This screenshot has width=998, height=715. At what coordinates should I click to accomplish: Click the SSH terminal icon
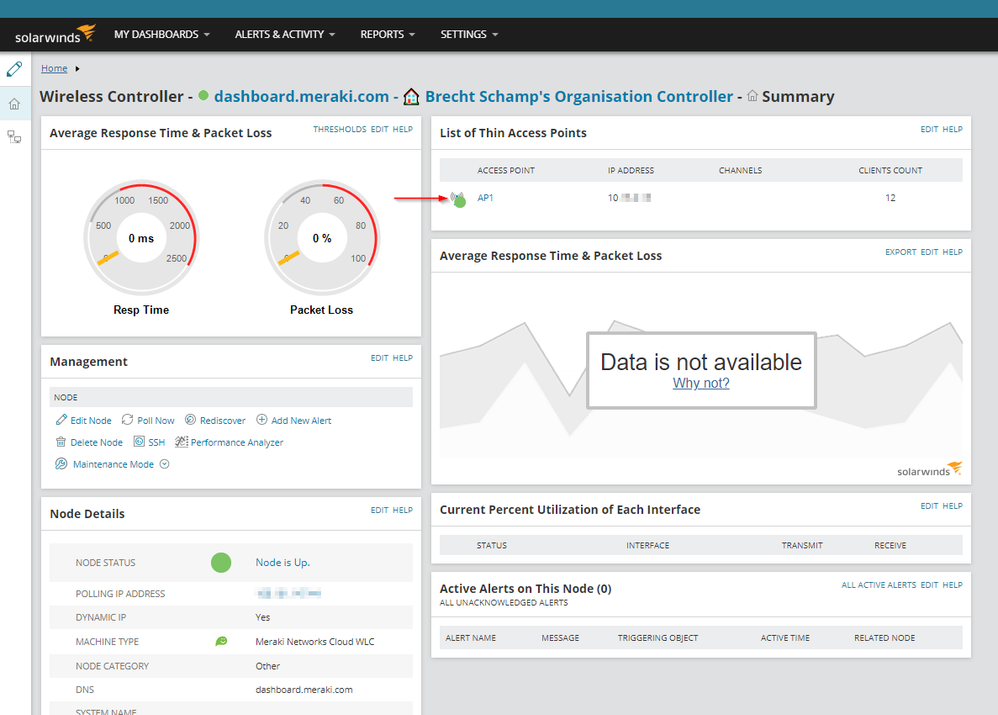click(139, 442)
